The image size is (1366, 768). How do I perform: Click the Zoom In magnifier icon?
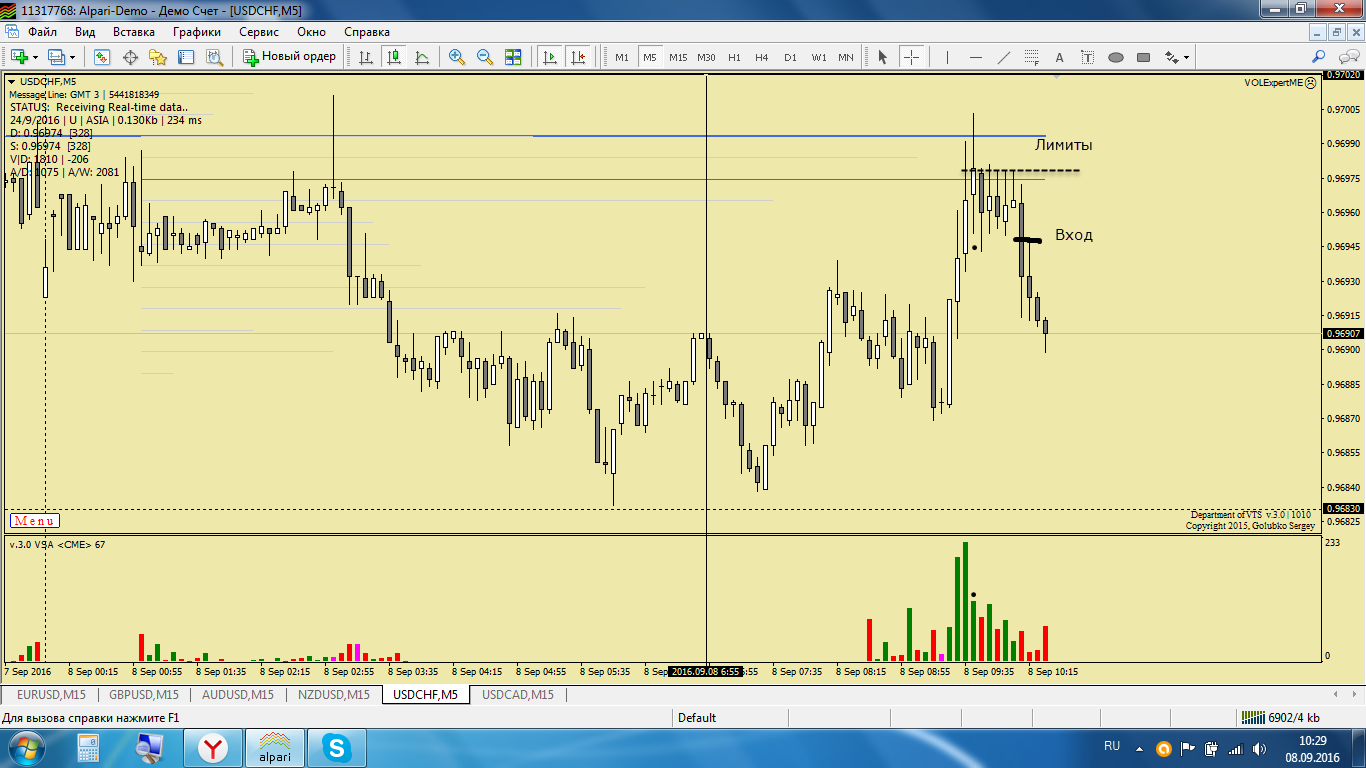pyautogui.click(x=457, y=57)
